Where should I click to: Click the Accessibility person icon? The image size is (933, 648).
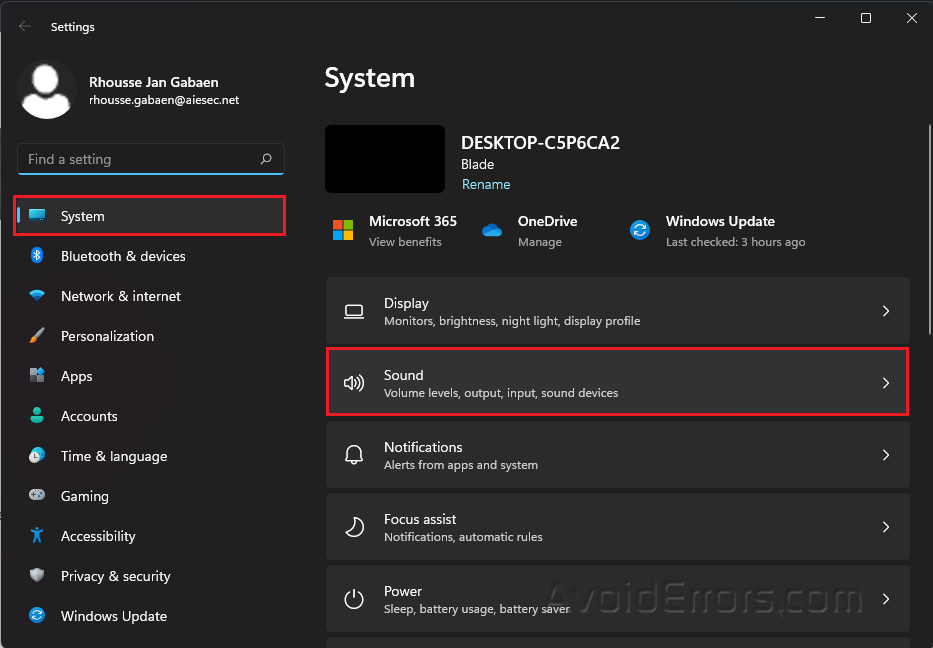[x=37, y=536]
